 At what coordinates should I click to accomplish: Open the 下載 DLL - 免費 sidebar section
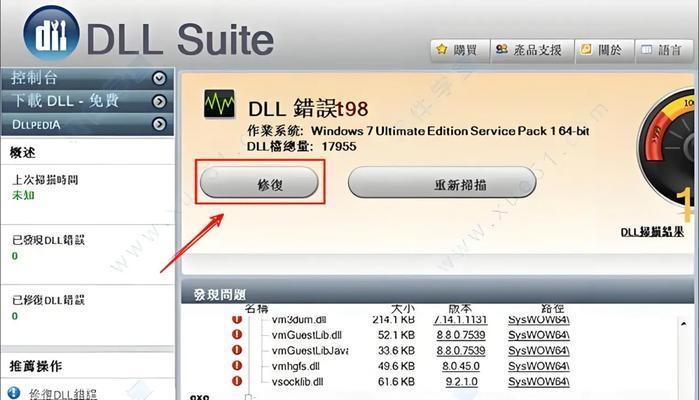(87, 101)
